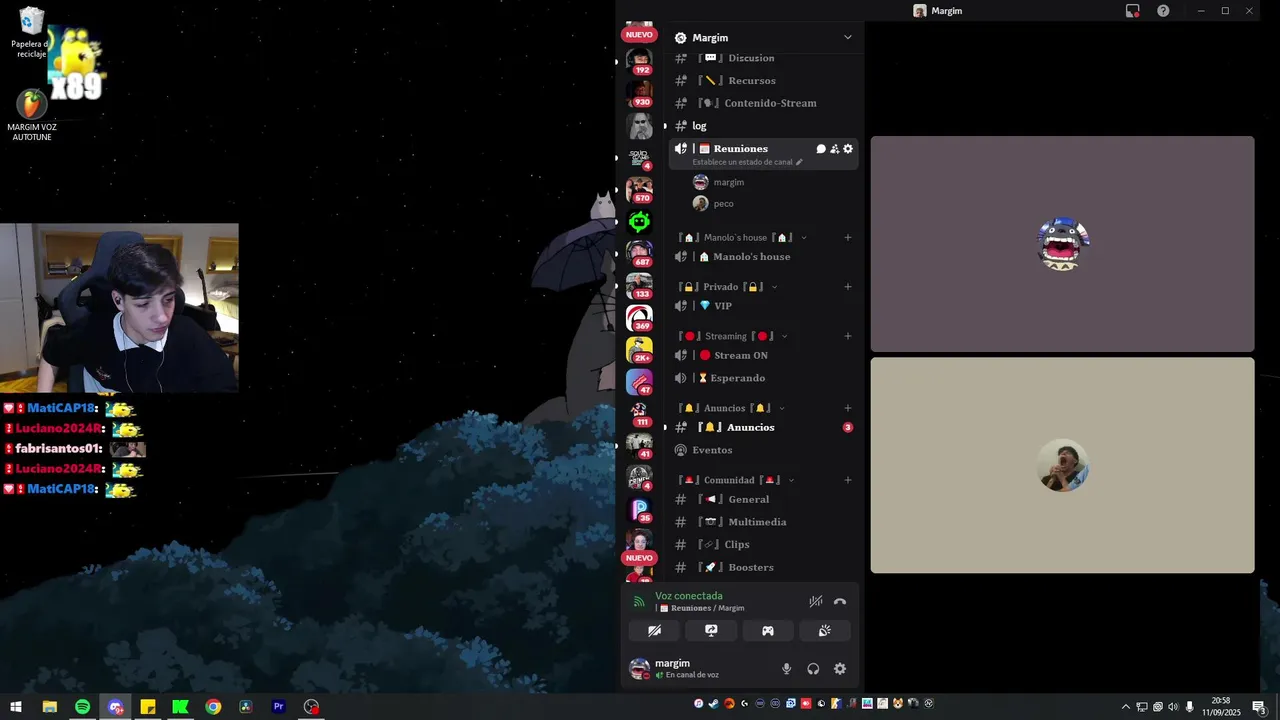Open the Clips text channel
1280x720 pixels.
click(764, 545)
